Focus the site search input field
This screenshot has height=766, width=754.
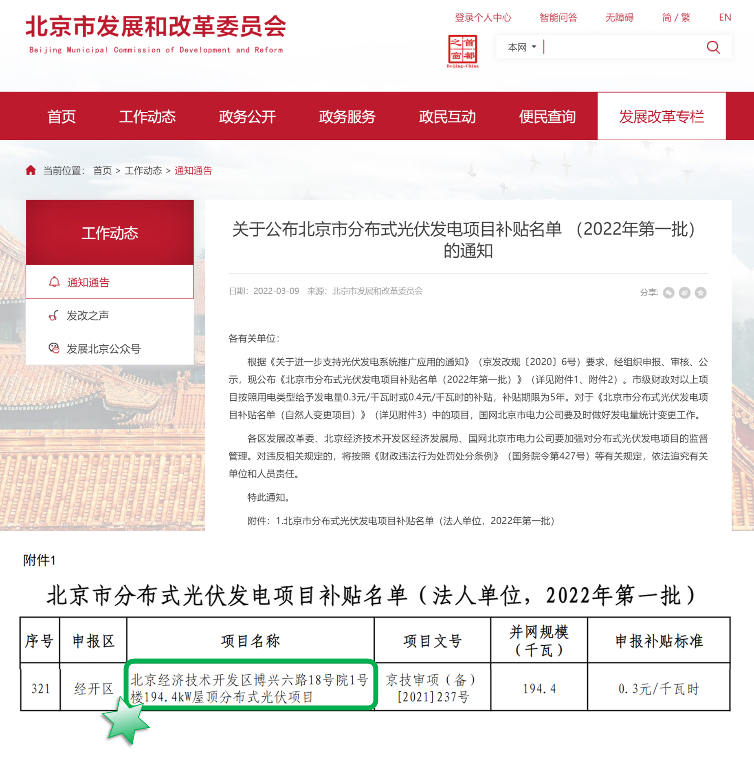[622, 47]
